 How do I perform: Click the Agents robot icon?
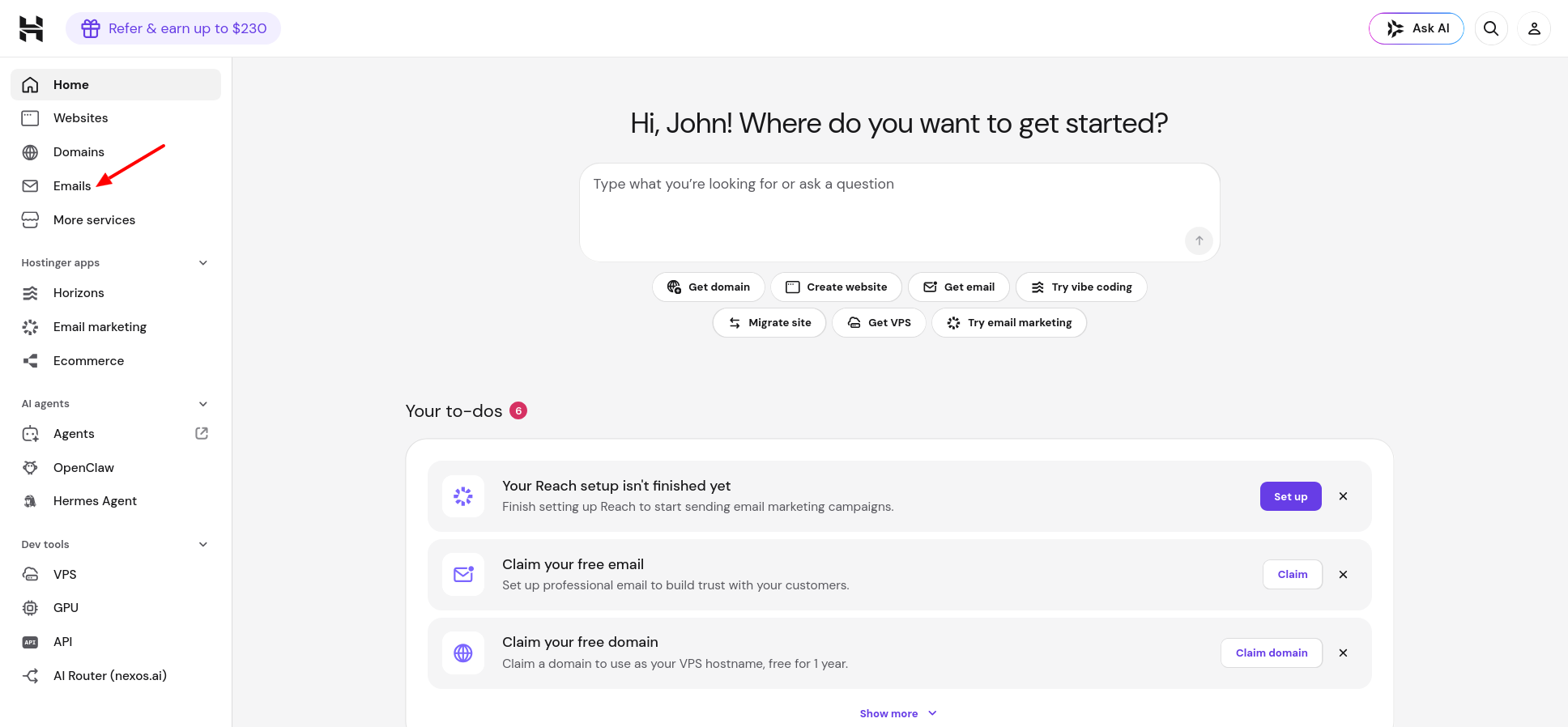30,434
